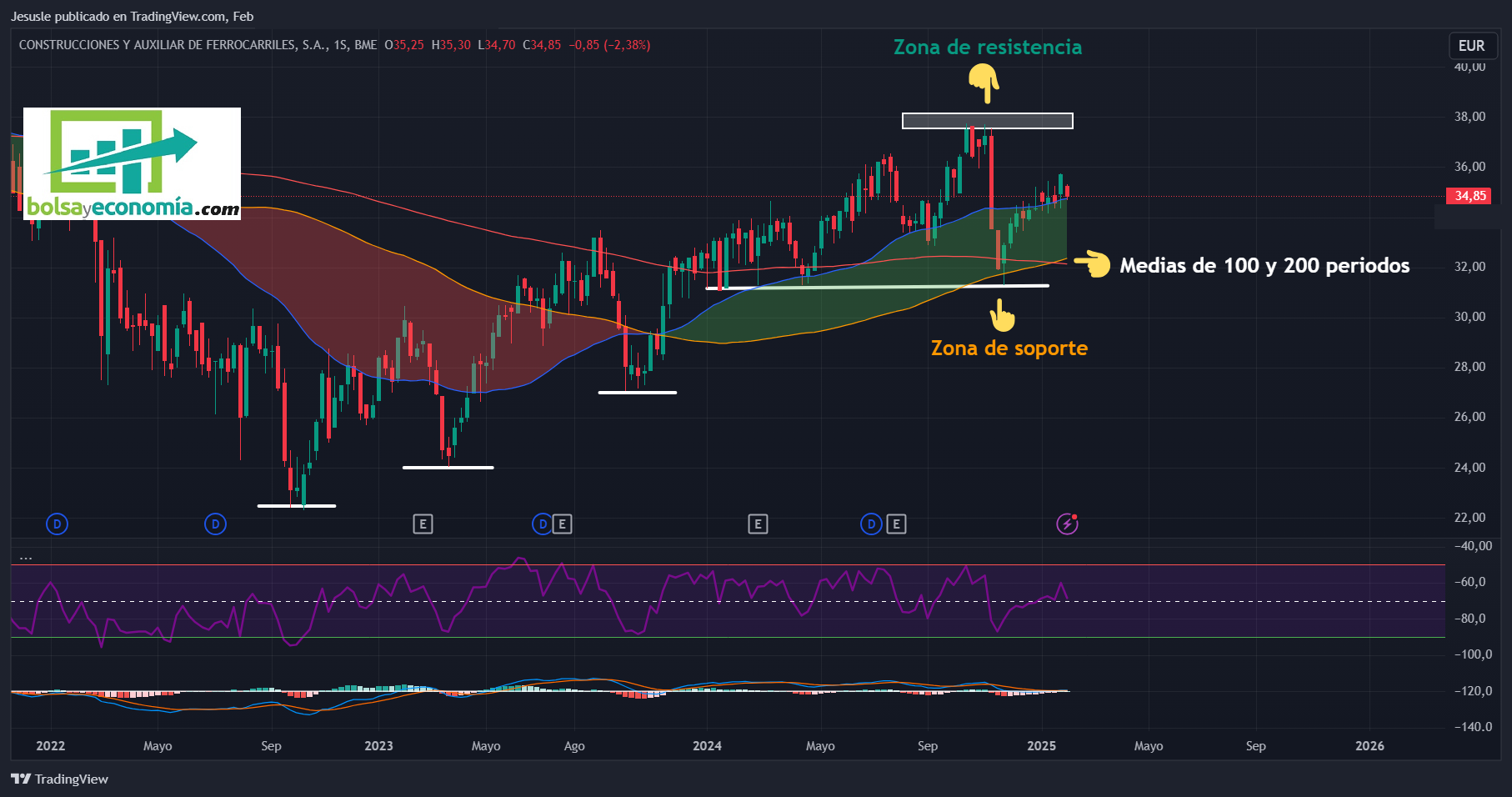Click the dividend D marker before Sep 2024
The image size is (1512, 797).
click(x=871, y=524)
